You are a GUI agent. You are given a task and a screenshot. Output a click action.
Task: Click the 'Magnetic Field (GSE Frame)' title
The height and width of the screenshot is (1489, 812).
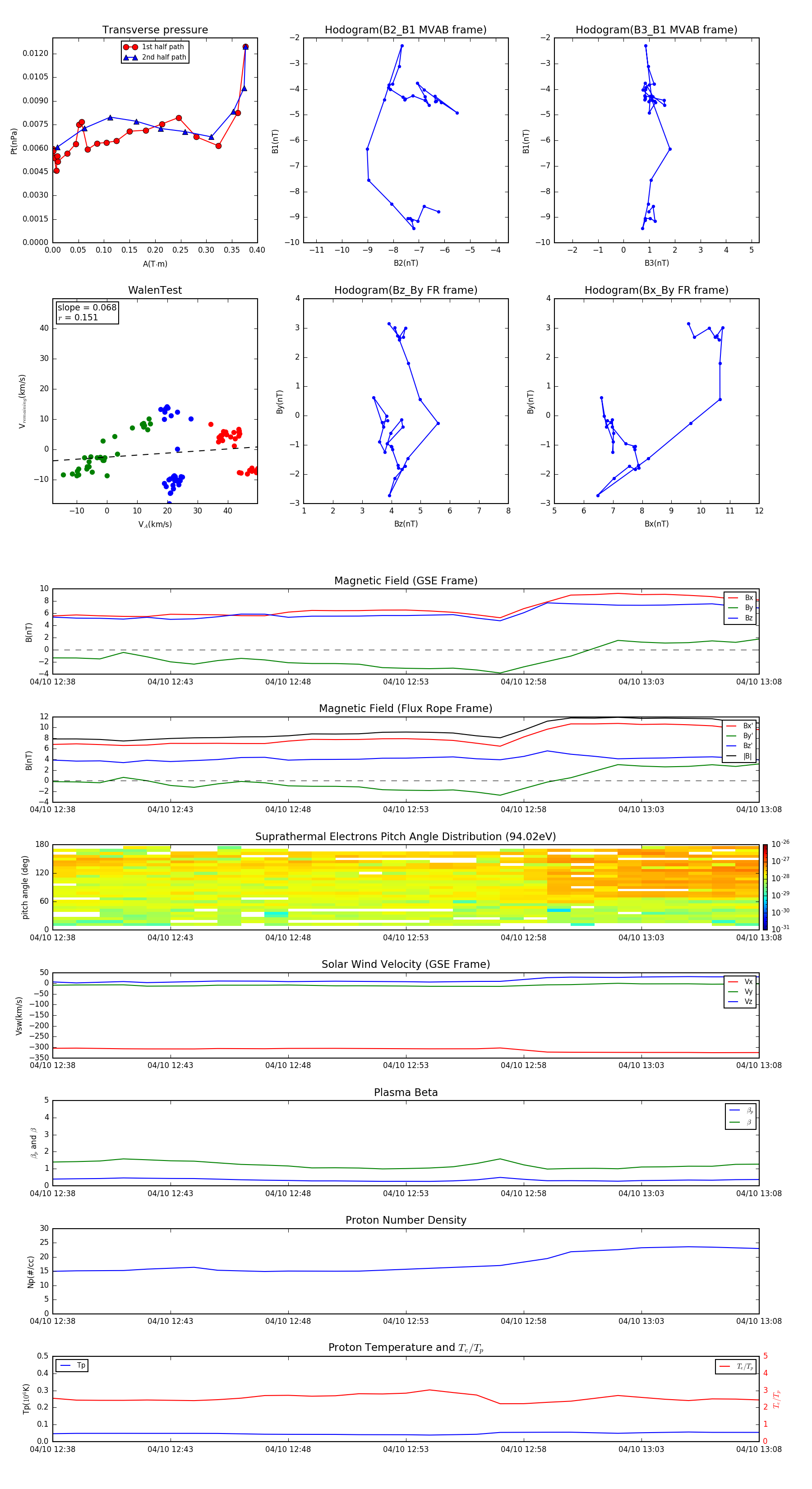pyautogui.click(x=406, y=581)
